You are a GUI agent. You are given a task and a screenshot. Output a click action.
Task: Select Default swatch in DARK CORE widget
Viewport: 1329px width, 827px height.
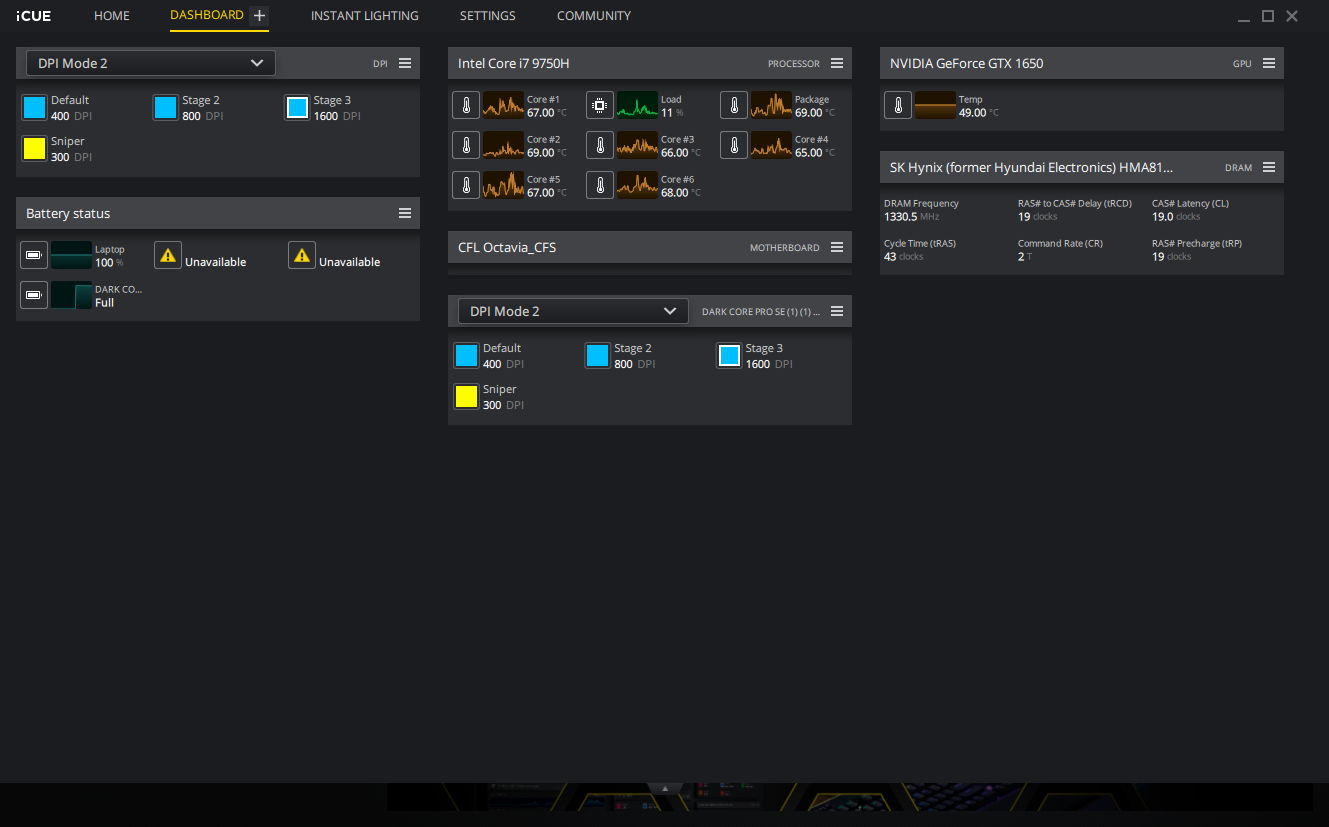coord(466,355)
